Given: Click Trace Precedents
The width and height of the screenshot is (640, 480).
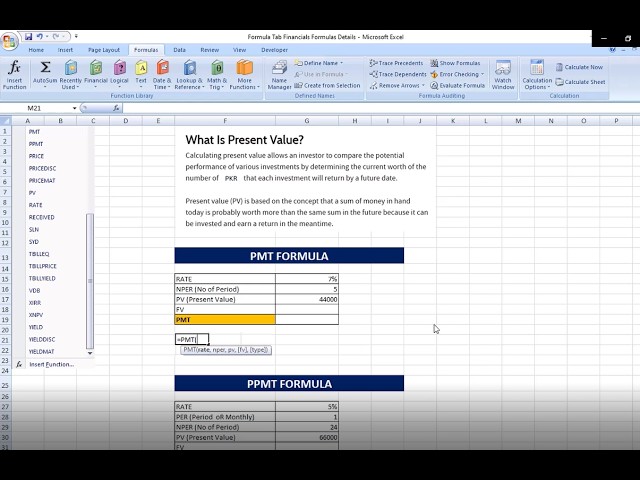Looking at the screenshot, I should (x=396, y=63).
